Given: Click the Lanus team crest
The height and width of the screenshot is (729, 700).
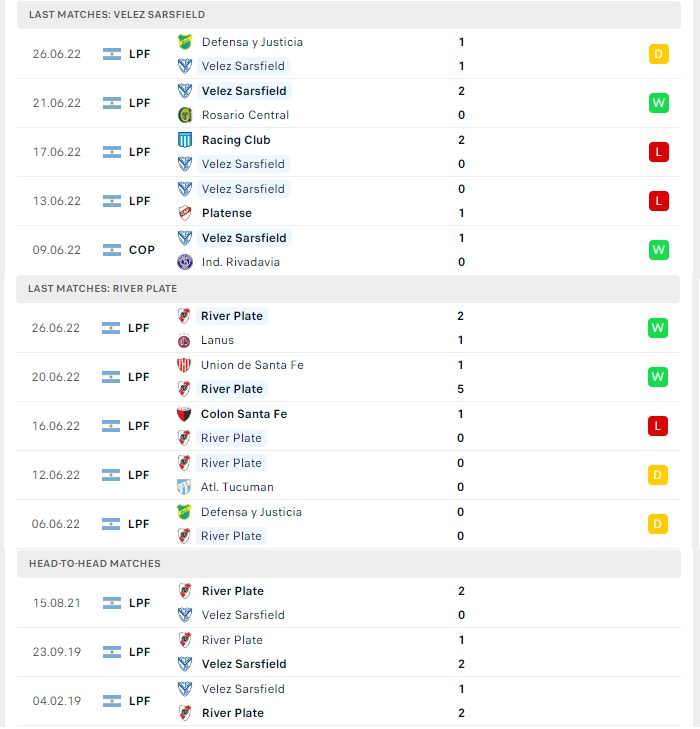Looking at the screenshot, I should 184,340.
